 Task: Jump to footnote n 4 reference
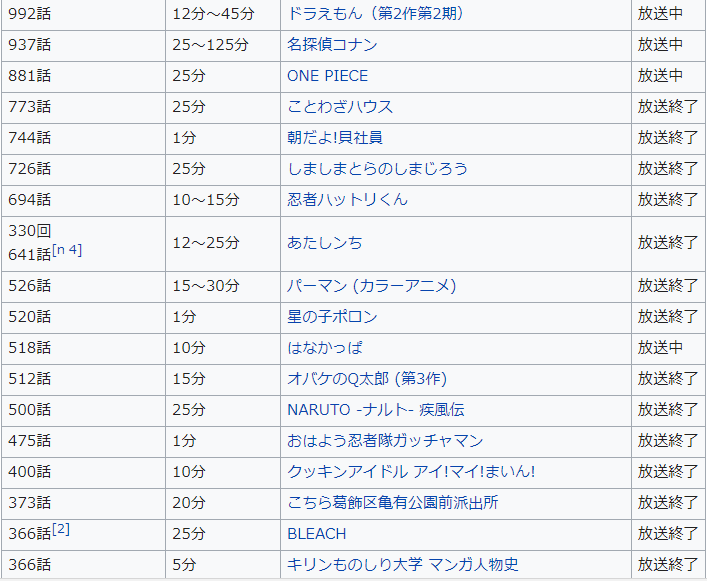[x=68, y=250]
